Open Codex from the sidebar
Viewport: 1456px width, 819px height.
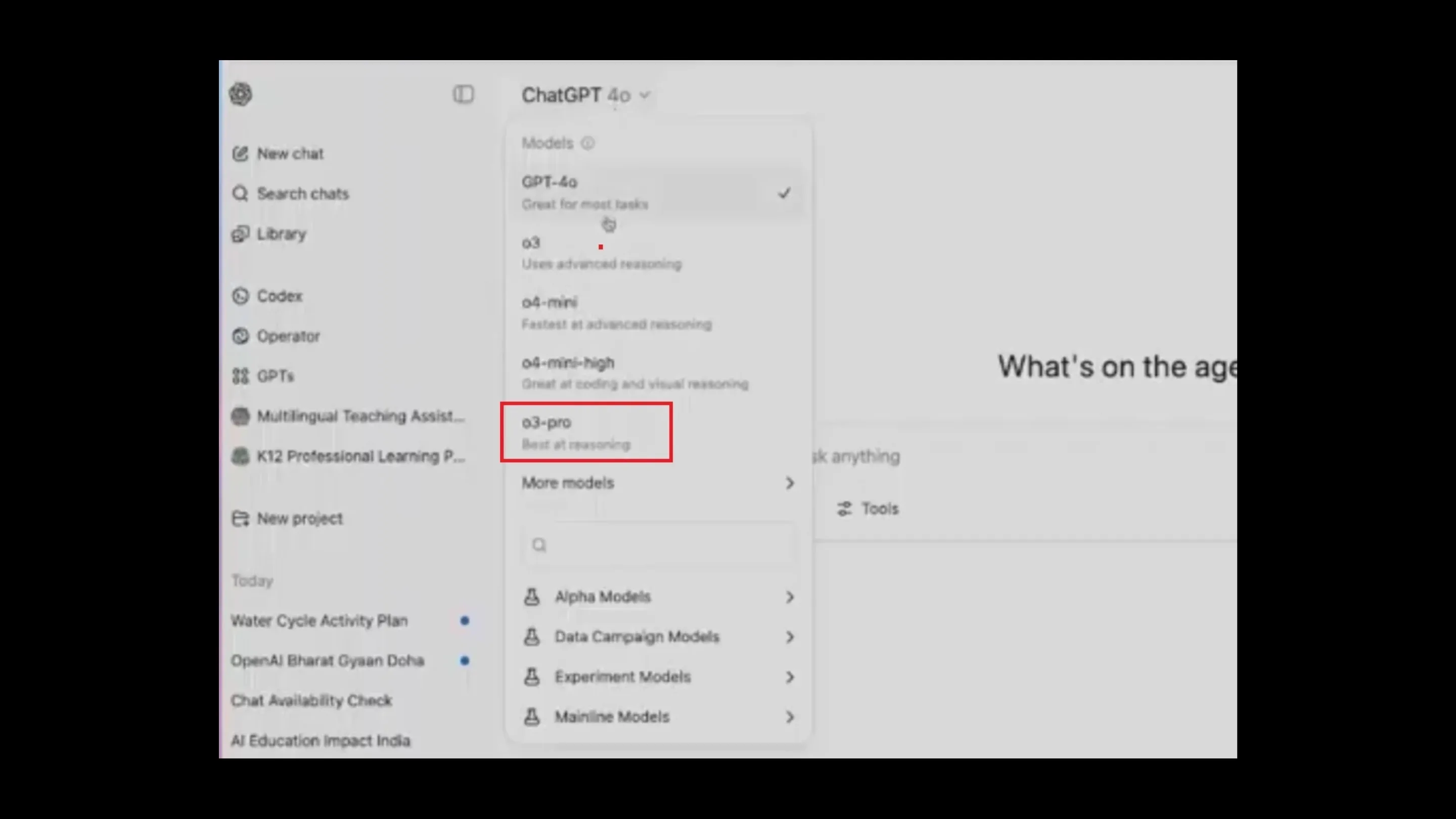pos(267,296)
